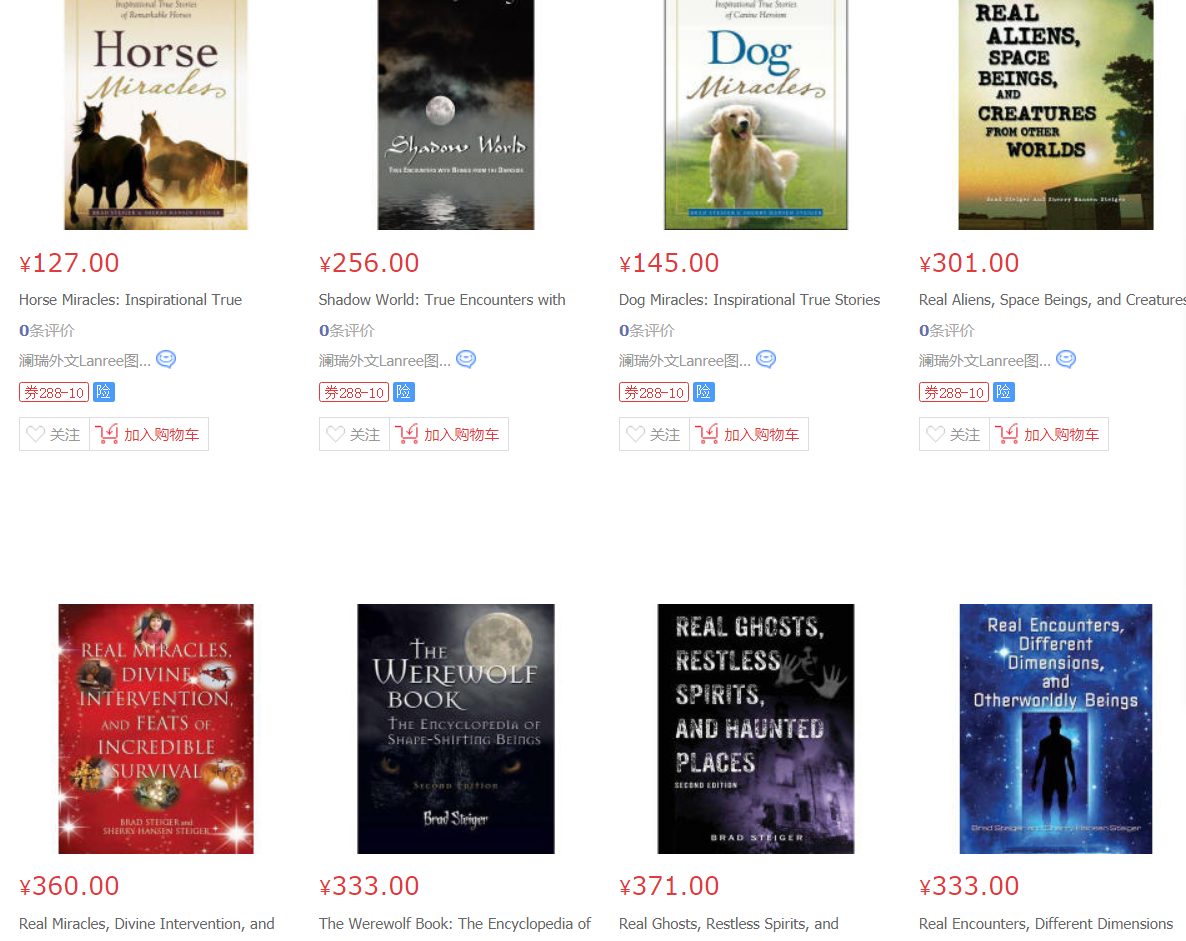Click blue 险 badge under Dog Miracles
Viewport: 1186px width, 941px height.
(704, 392)
